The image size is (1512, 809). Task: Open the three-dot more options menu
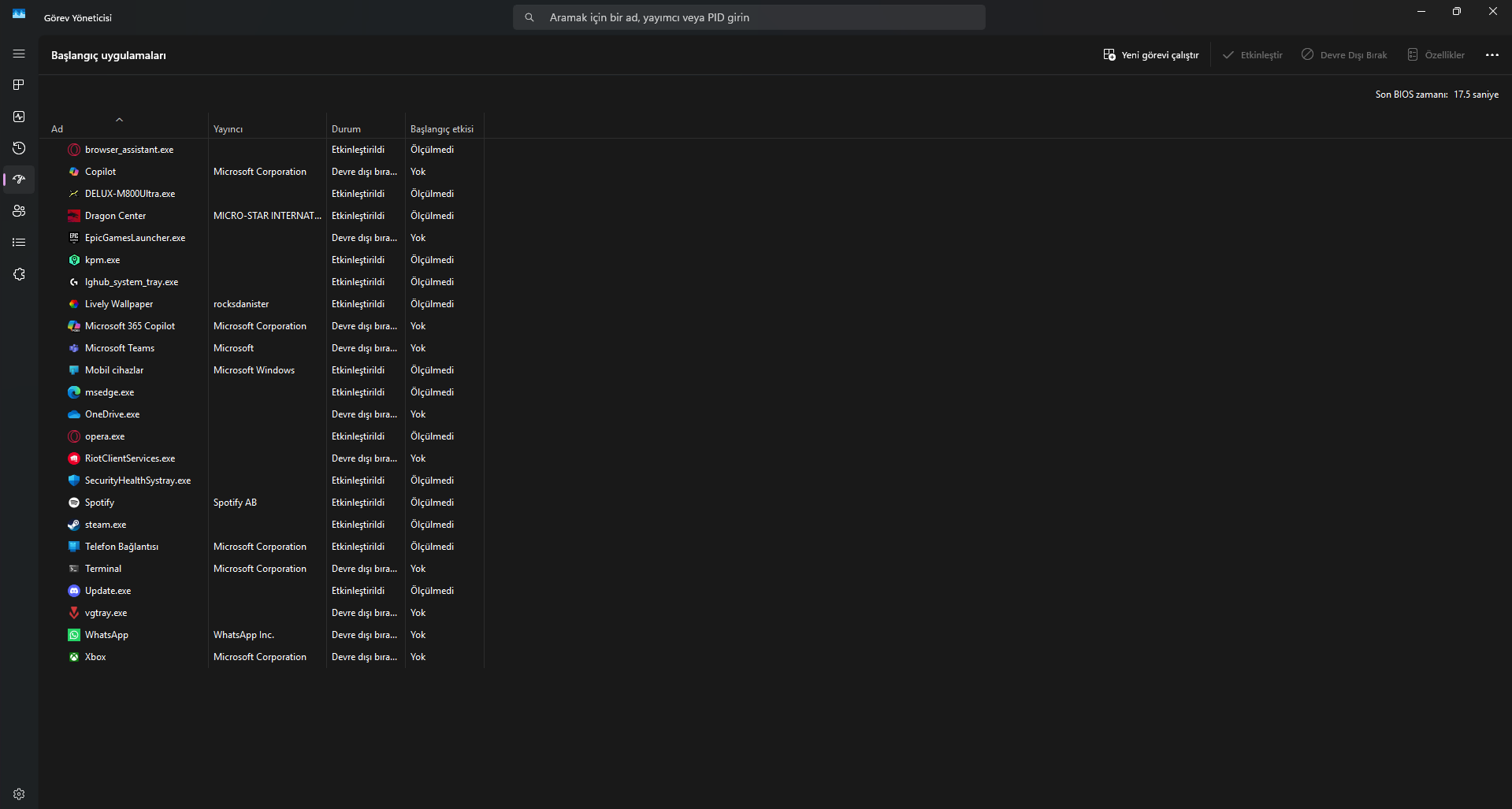1492,55
